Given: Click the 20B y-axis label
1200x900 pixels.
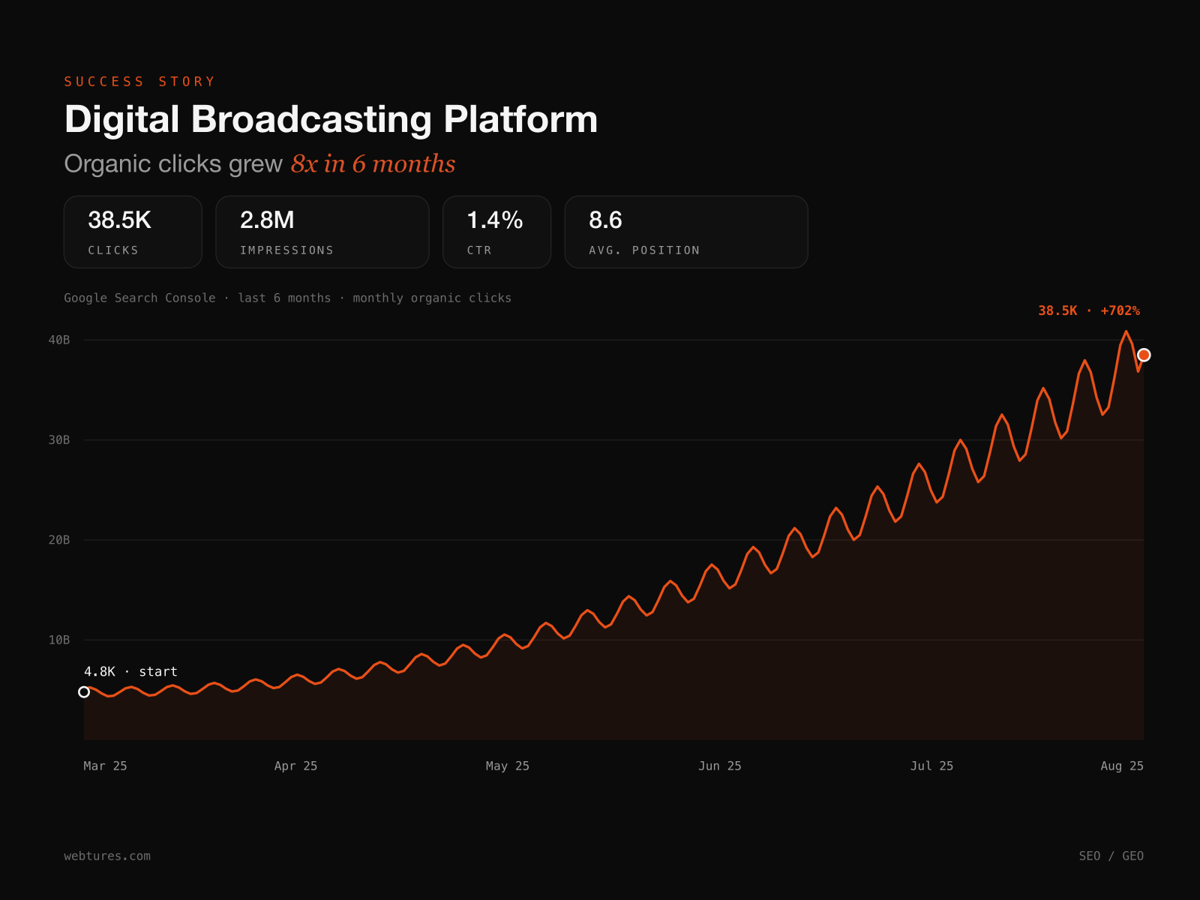Looking at the screenshot, I should pos(59,540).
